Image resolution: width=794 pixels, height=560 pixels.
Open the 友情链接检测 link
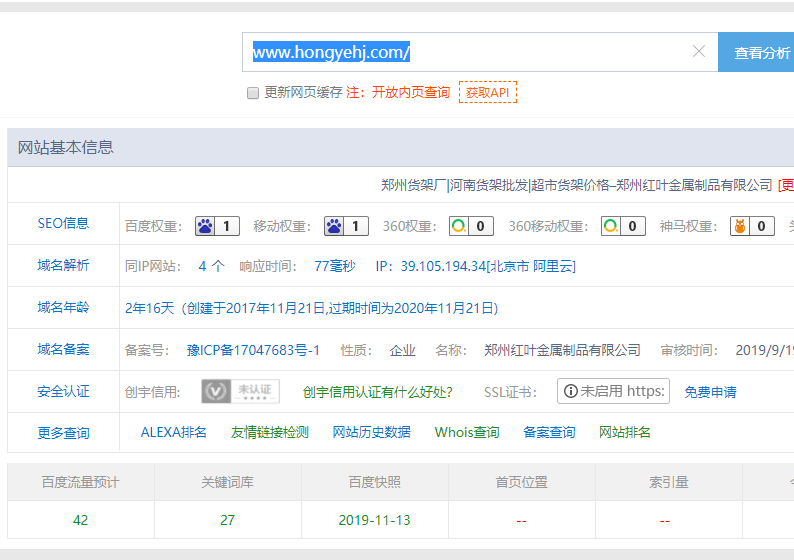point(270,432)
